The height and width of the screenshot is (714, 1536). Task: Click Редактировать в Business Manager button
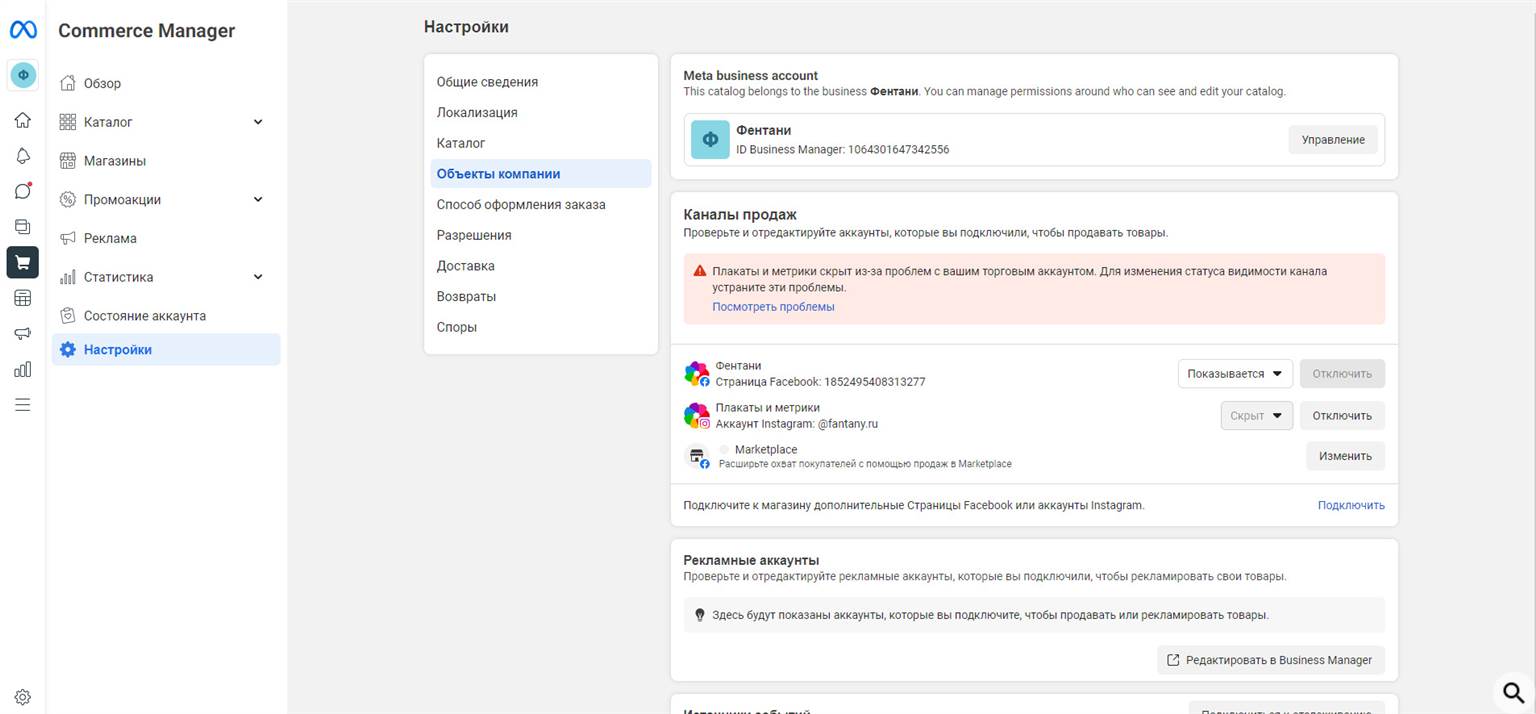coord(1271,660)
